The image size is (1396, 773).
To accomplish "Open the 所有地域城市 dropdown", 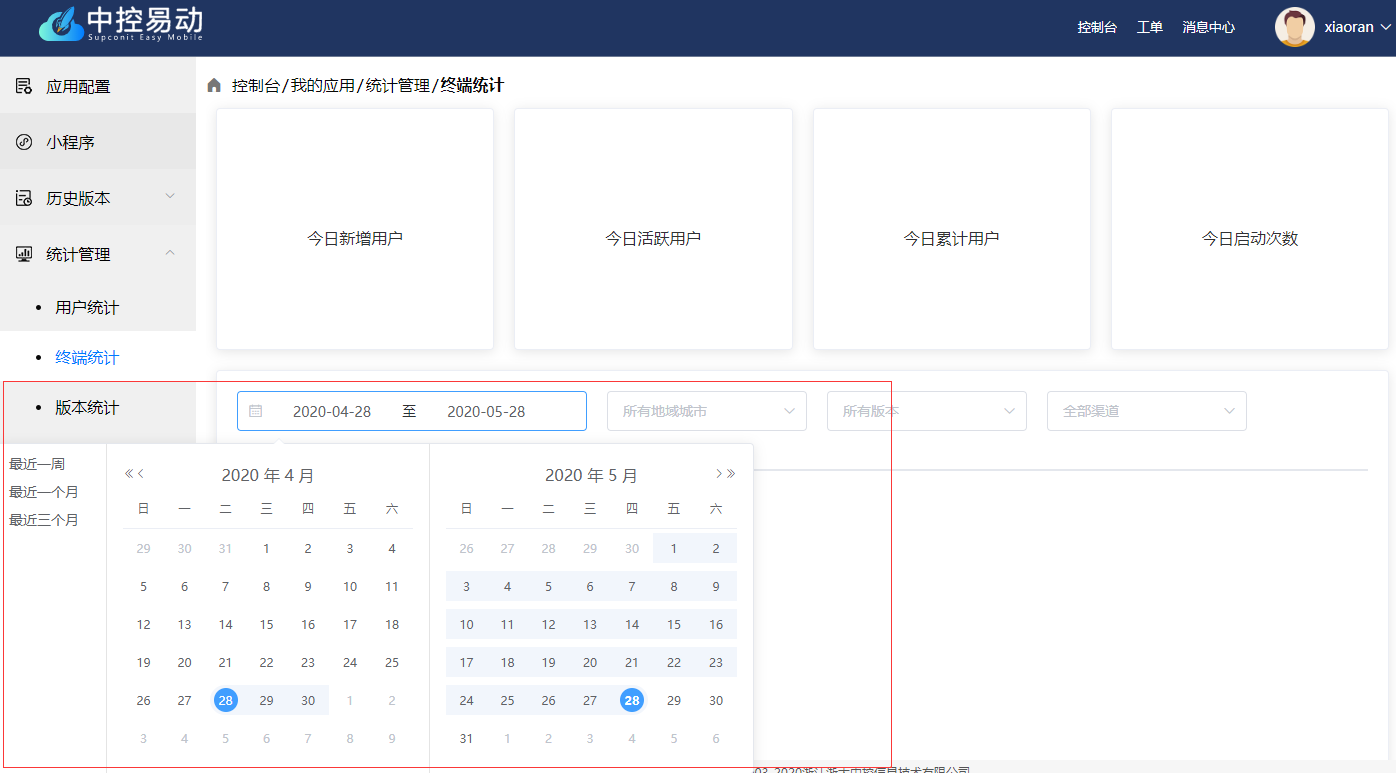I will point(707,411).
